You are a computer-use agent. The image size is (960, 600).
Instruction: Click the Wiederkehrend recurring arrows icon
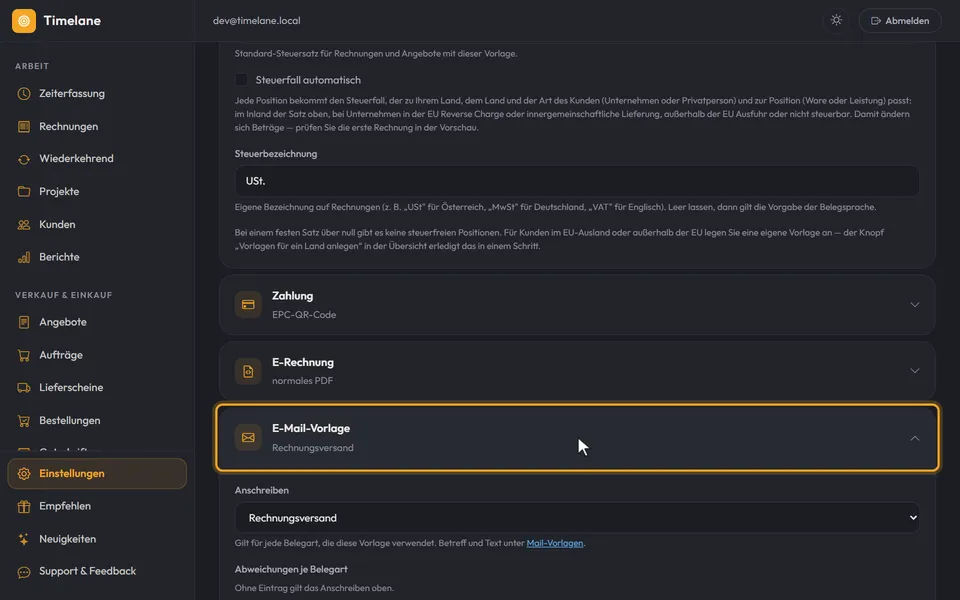coord(24,159)
